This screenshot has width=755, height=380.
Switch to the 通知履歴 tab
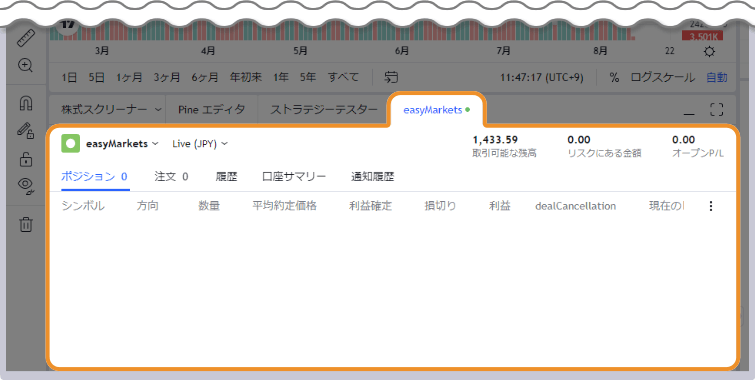373,177
